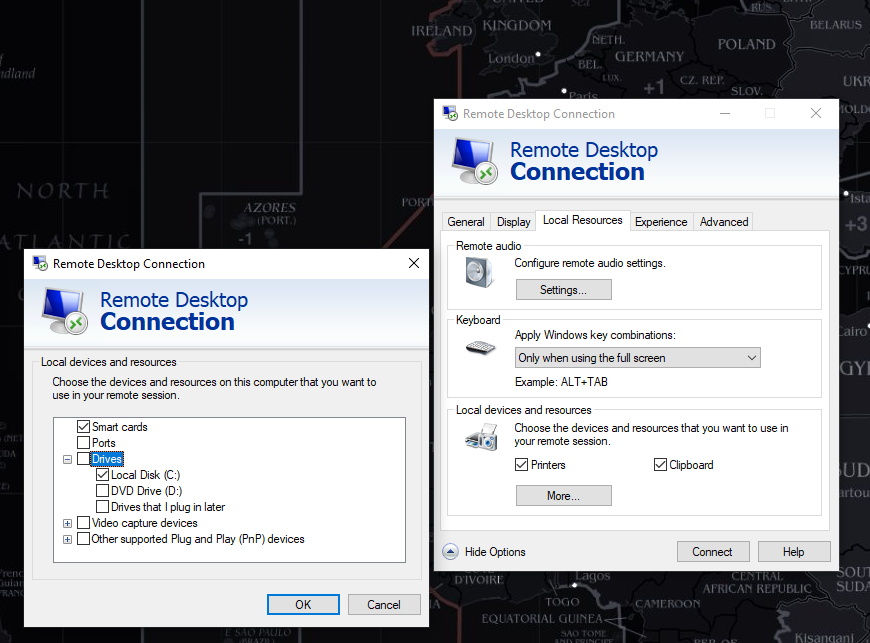Enable the DVD Drive (D:) checkbox
The width and height of the screenshot is (870, 643).
pyautogui.click(x=103, y=491)
